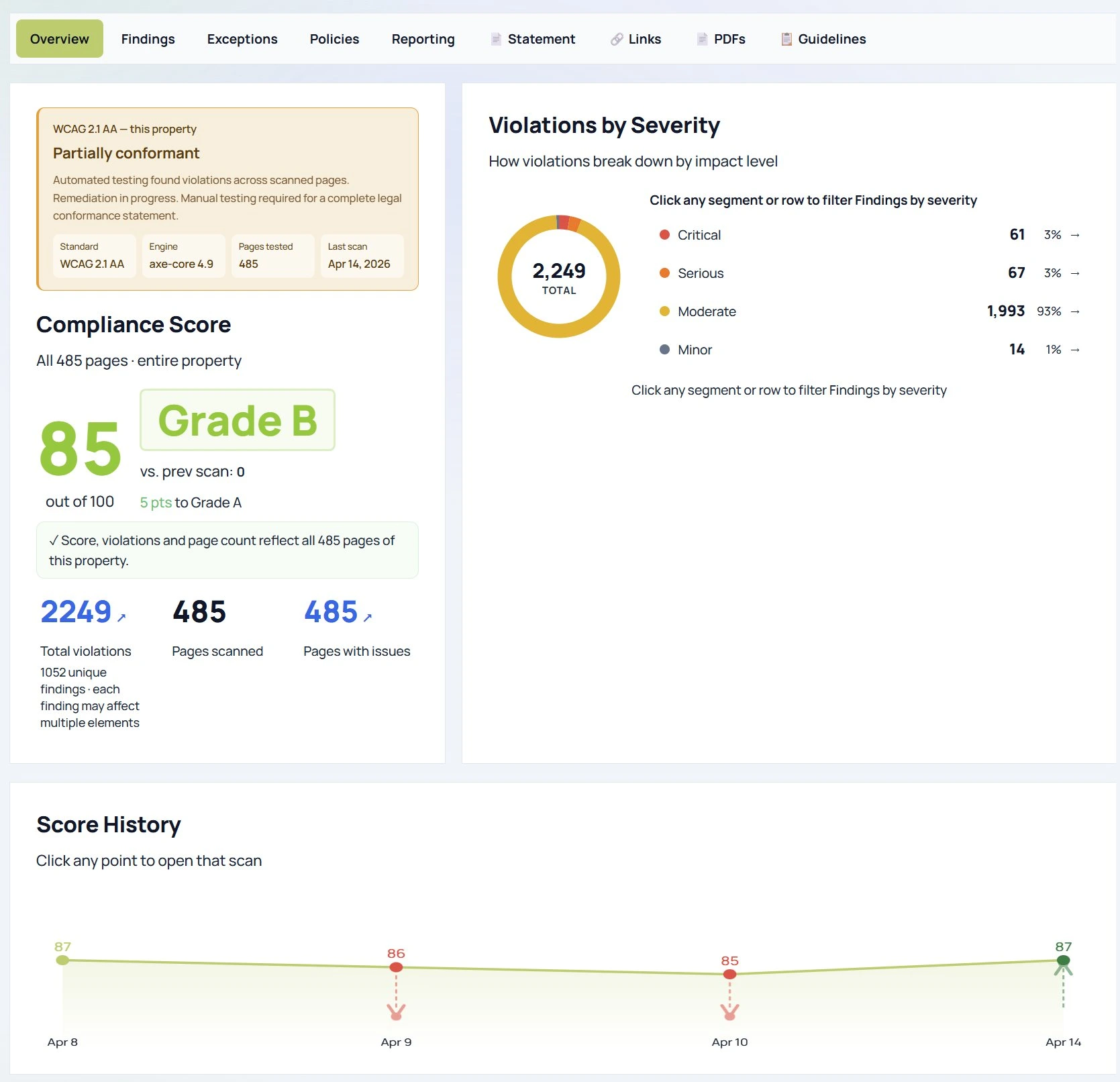Click the arrow next to Critical severity
Screen dimensions: 1120x1082
click(1076, 235)
